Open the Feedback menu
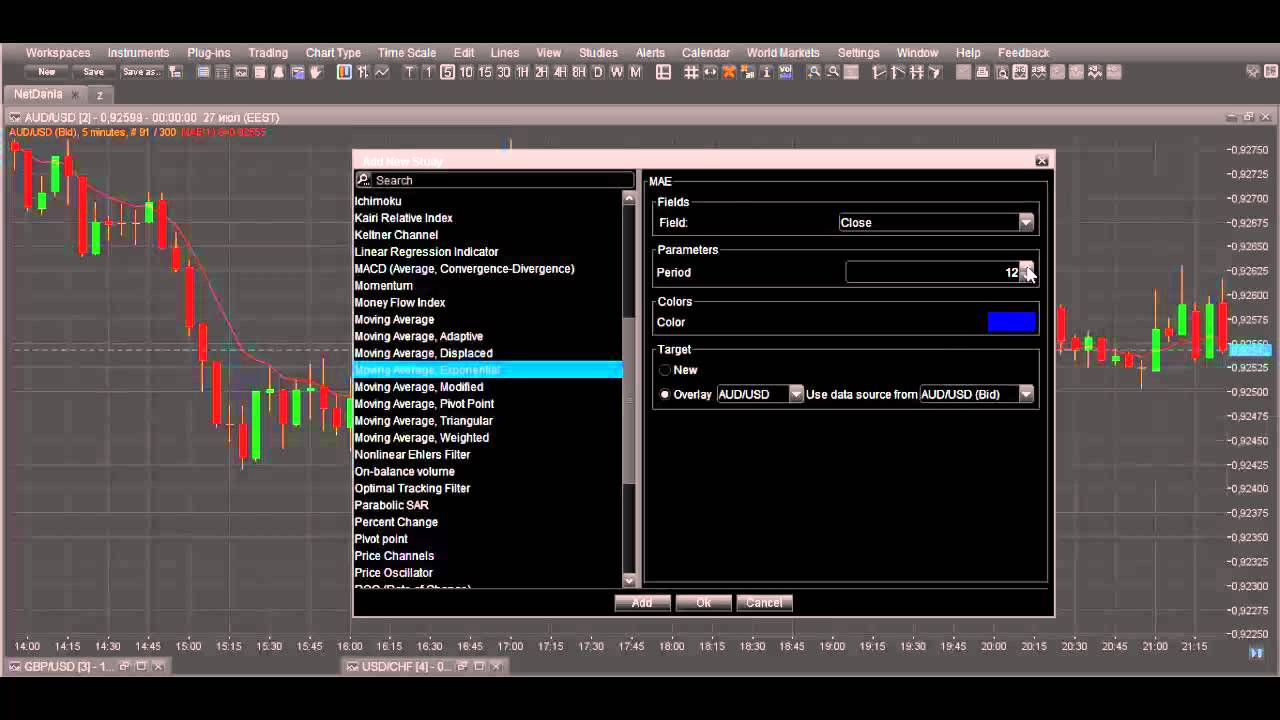Screen dimensions: 1280x720 point(1023,53)
